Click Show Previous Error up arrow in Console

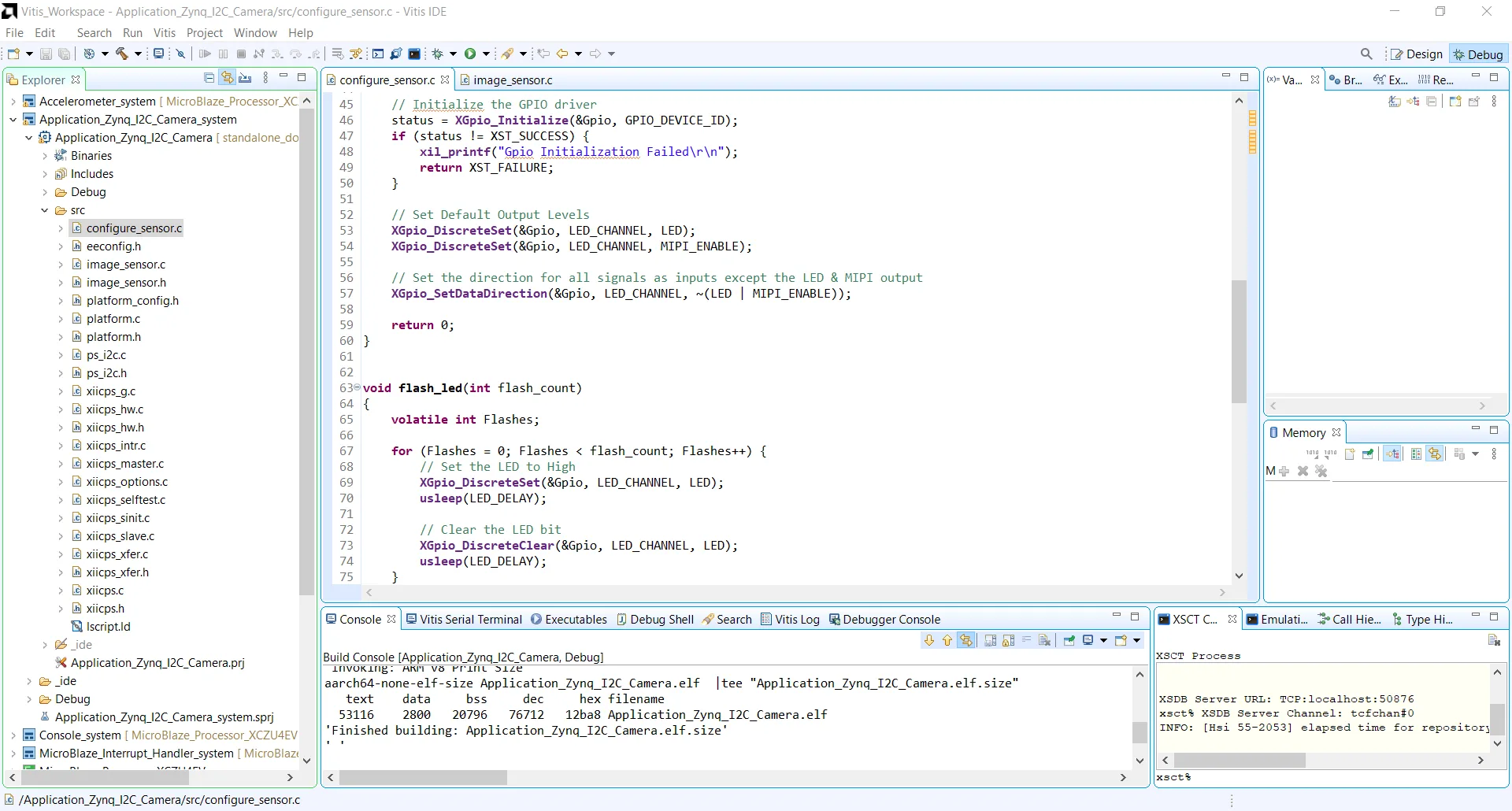[x=947, y=640]
